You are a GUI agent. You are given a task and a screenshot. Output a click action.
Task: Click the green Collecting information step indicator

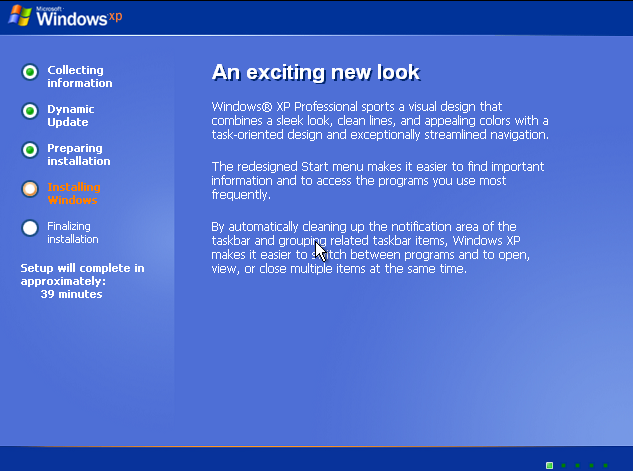(x=30, y=71)
